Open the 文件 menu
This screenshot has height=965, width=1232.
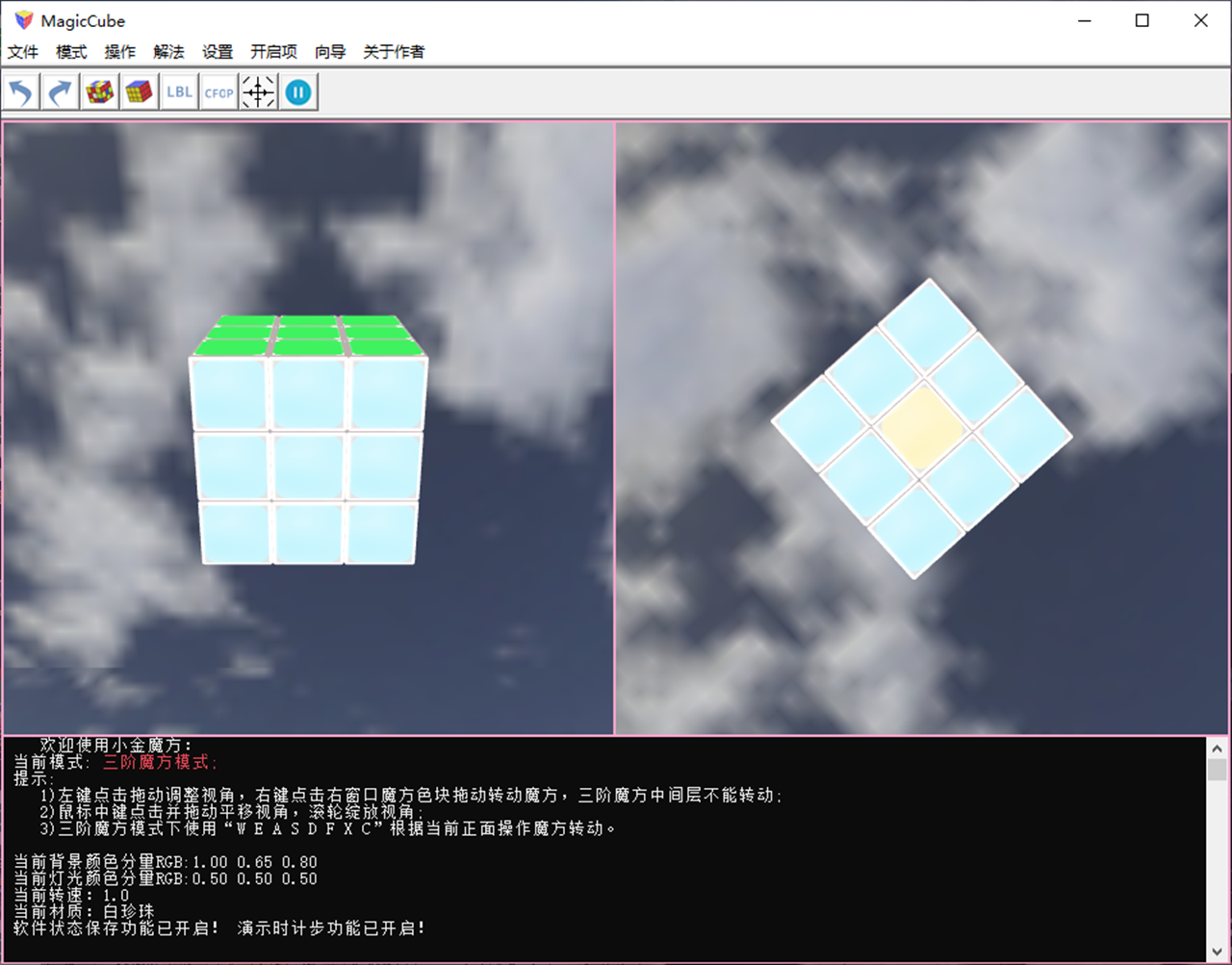23,52
